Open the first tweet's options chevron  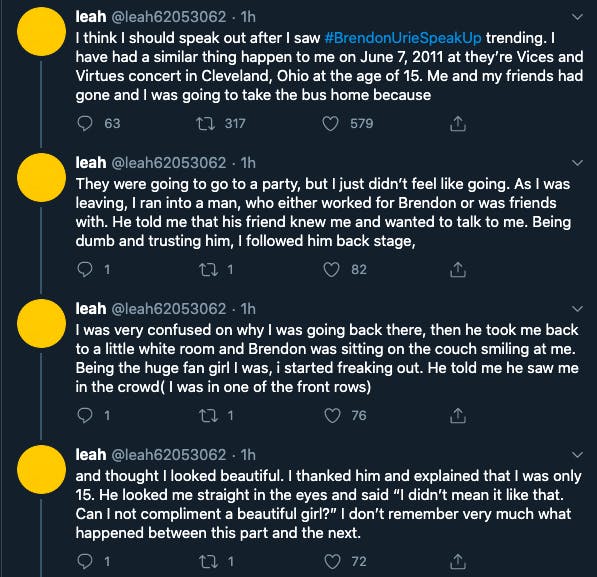click(578, 17)
